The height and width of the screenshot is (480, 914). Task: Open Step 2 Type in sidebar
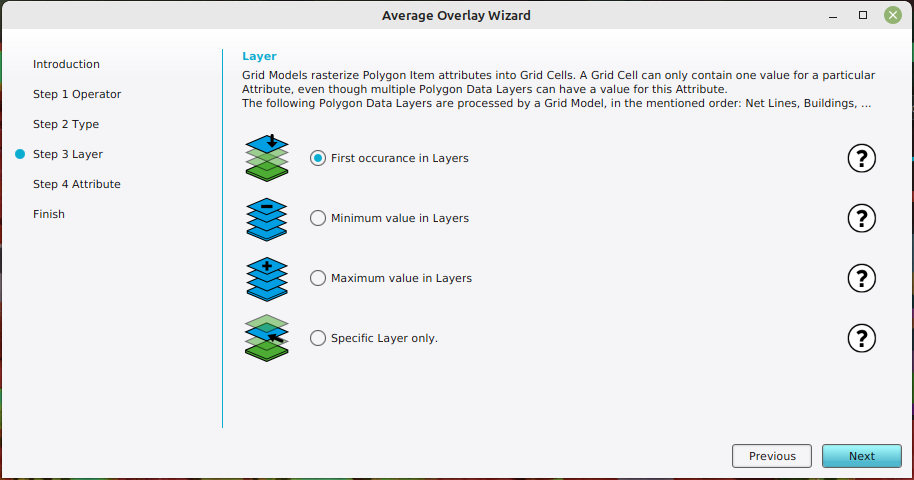coord(66,124)
